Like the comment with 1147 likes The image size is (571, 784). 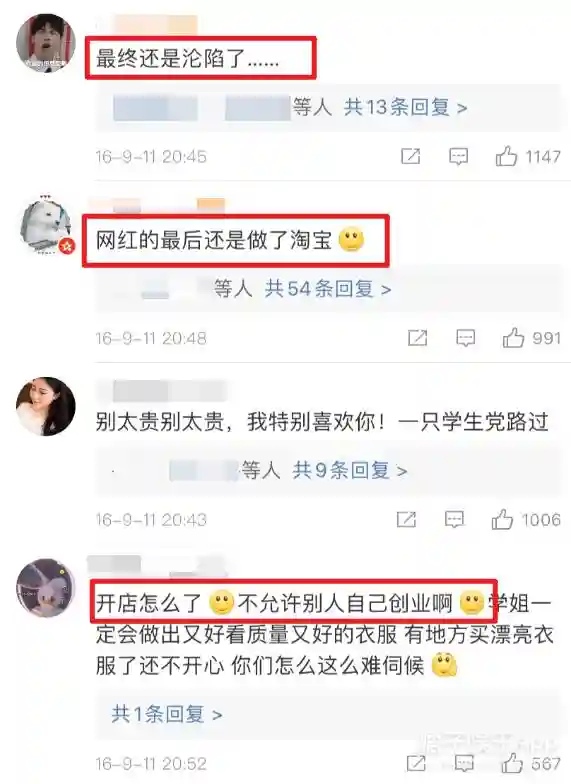[506, 156]
